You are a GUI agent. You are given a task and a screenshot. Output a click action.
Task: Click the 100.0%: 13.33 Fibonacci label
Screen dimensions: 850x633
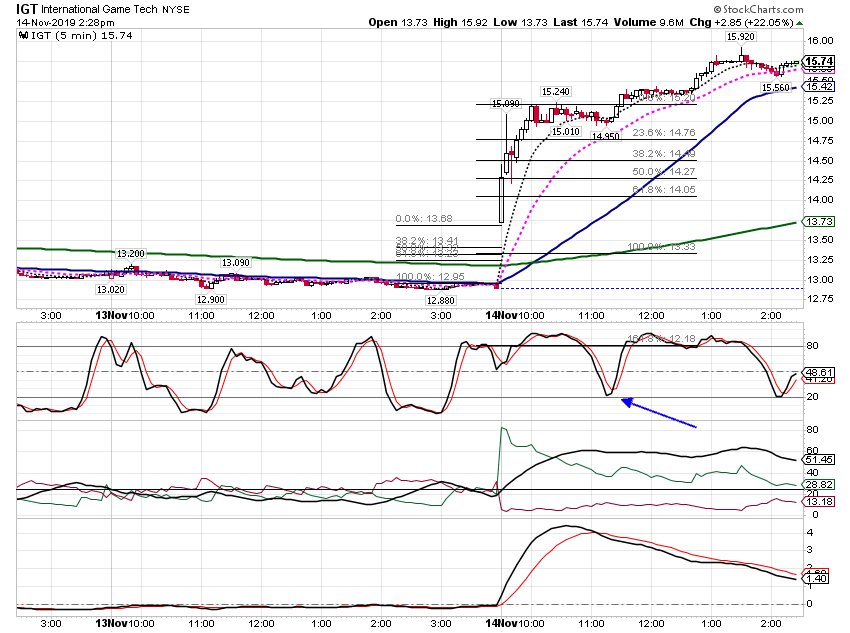click(661, 247)
